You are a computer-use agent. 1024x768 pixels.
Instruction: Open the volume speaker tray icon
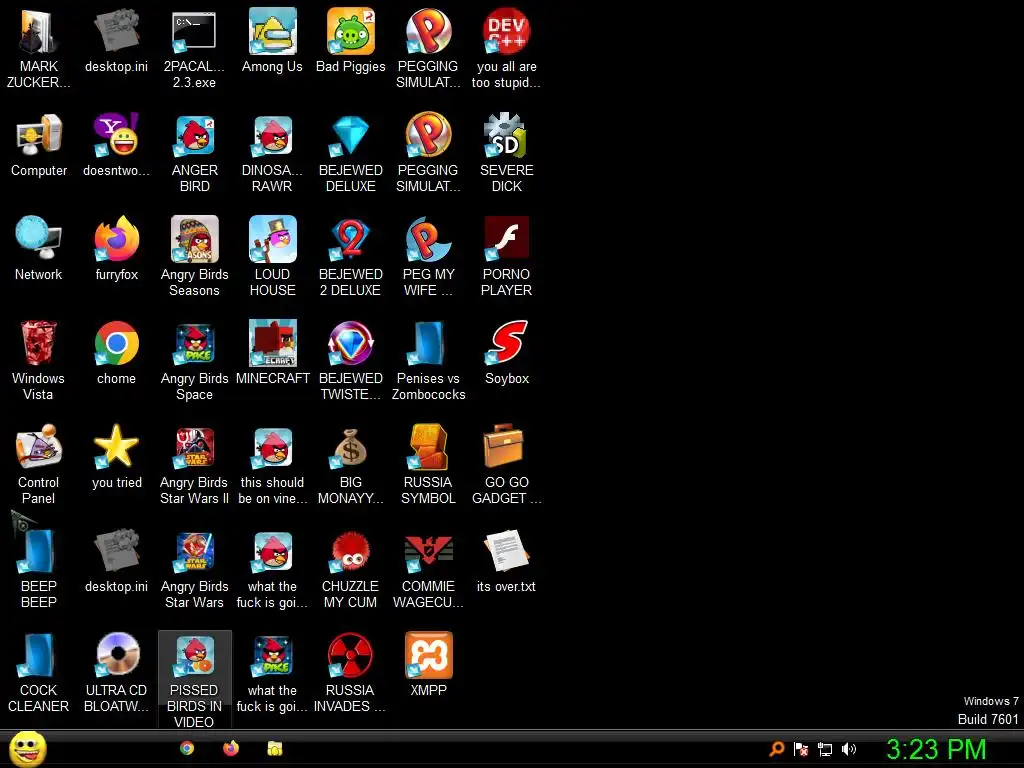pyautogui.click(x=849, y=749)
